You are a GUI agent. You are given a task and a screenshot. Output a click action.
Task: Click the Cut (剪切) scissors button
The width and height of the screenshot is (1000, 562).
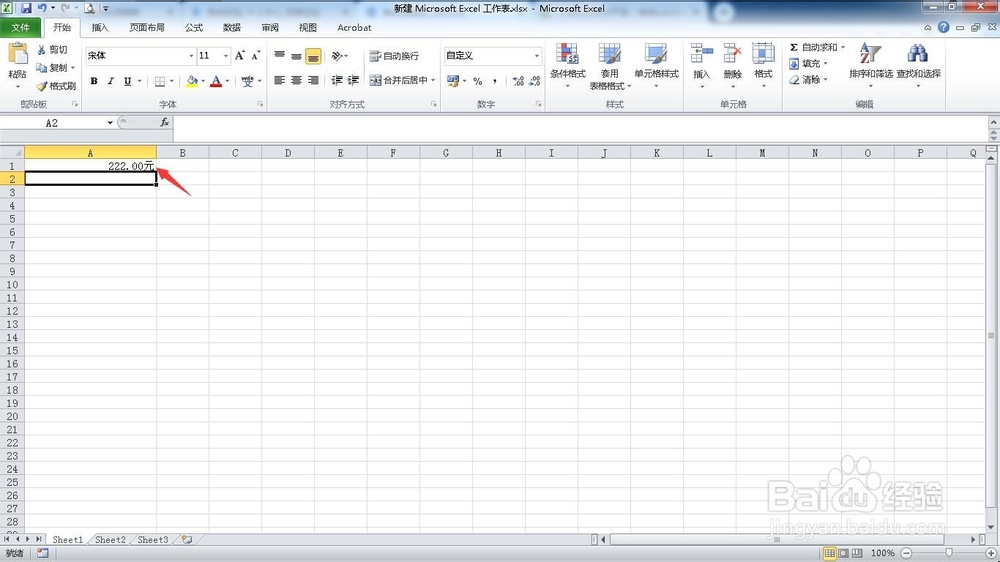point(52,50)
